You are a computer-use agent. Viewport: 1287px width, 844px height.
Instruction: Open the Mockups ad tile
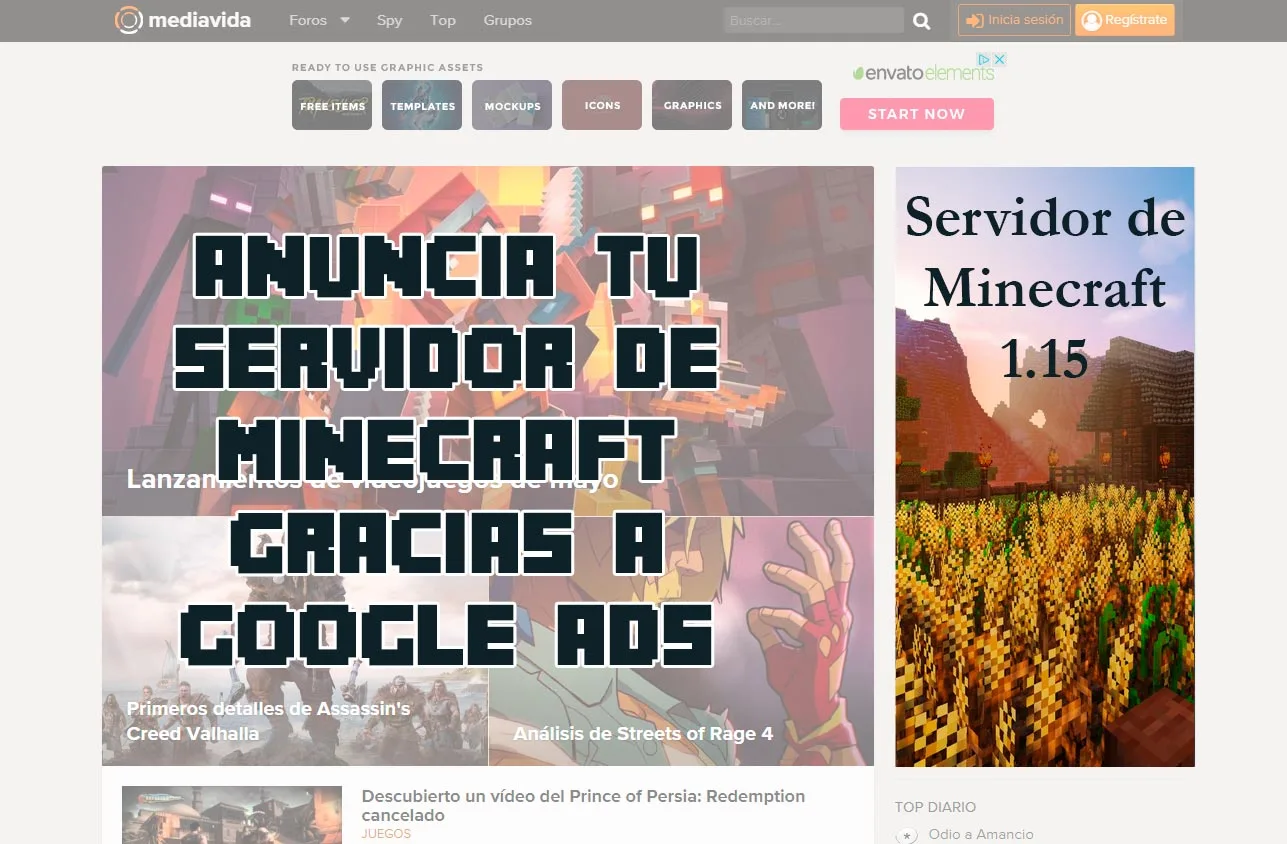tap(512, 105)
